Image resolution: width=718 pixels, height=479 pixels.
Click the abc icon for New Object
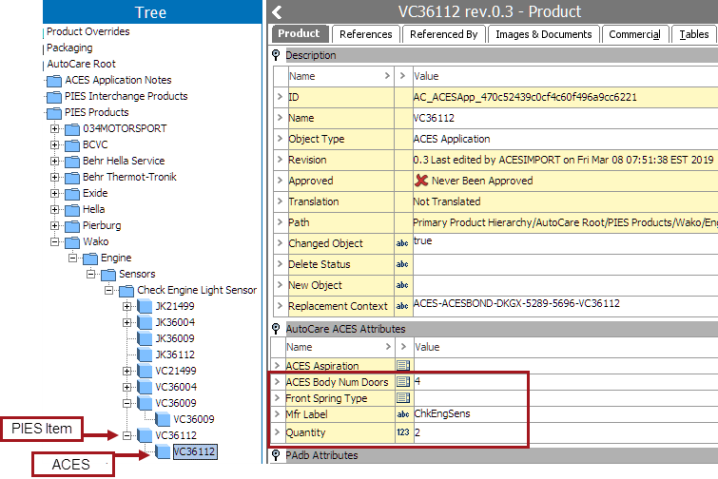pyautogui.click(x=402, y=285)
